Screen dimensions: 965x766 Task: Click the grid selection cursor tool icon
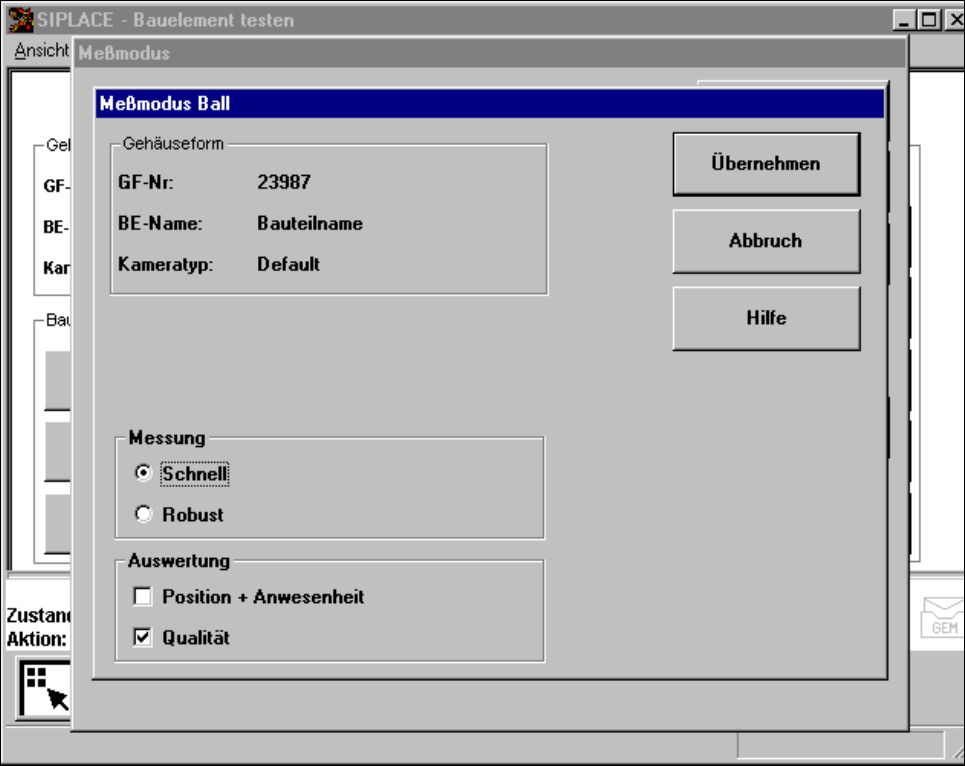coord(44,688)
